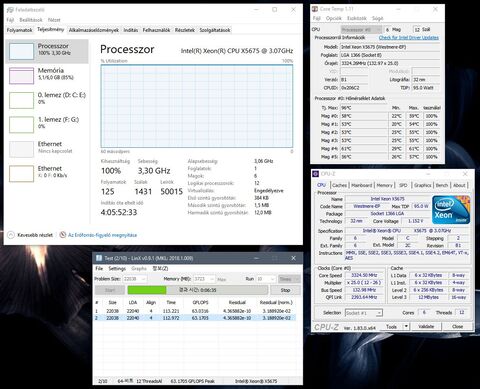Open the Eszközök menu in Core Temp
Image resolution: width=480 pixels, height=389 pixels.
tap(357, 18)
